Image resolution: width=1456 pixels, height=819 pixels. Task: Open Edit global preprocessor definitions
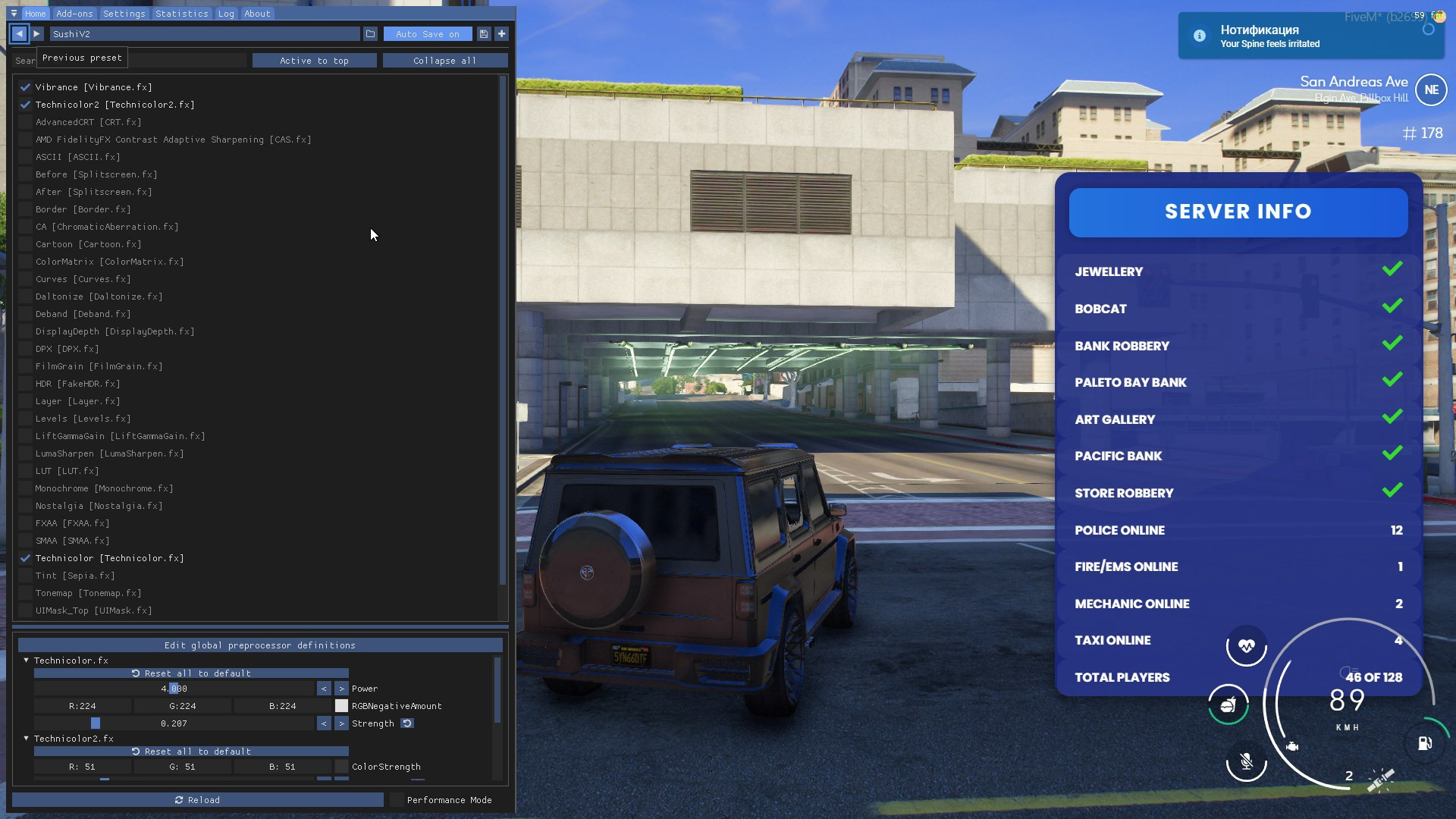(260, 645)
